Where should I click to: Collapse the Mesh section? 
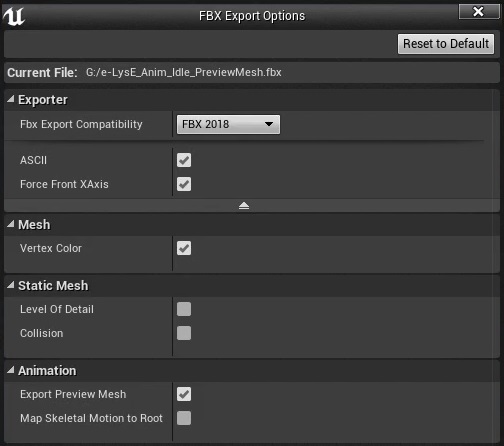click(x=11, y=224)
